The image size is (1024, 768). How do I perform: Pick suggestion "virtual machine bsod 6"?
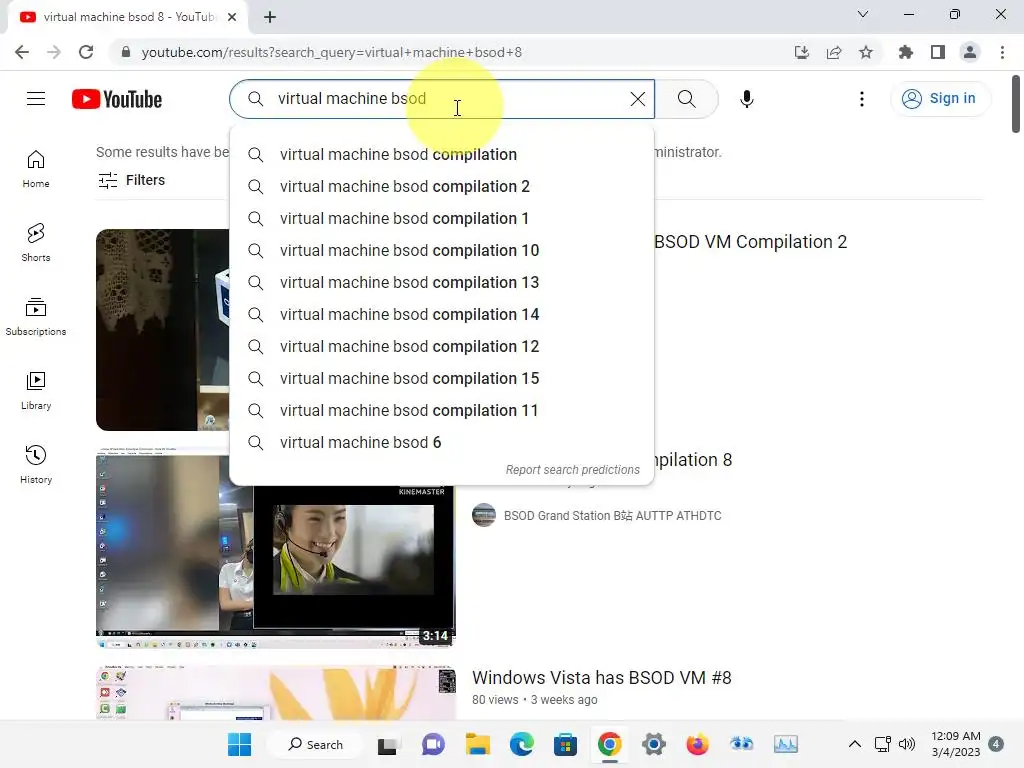point(441,442)
